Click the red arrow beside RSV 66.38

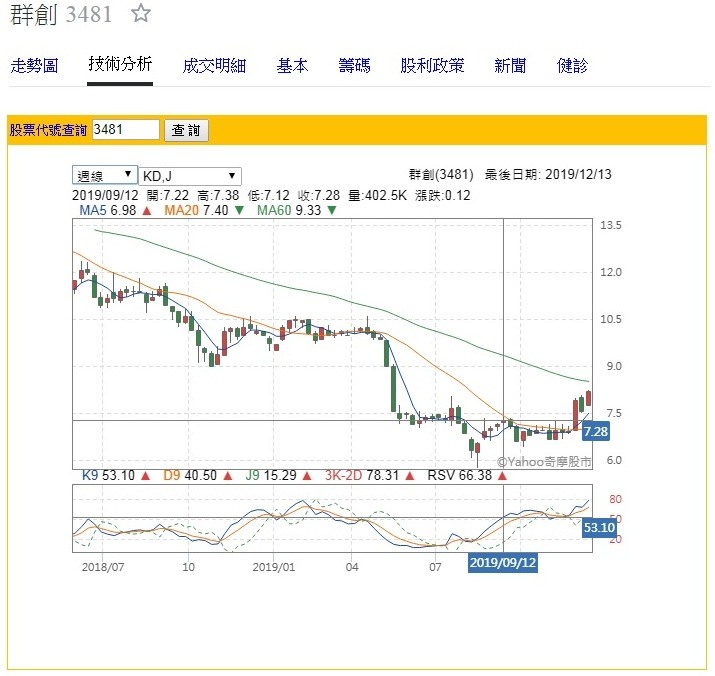click(501, 476)
